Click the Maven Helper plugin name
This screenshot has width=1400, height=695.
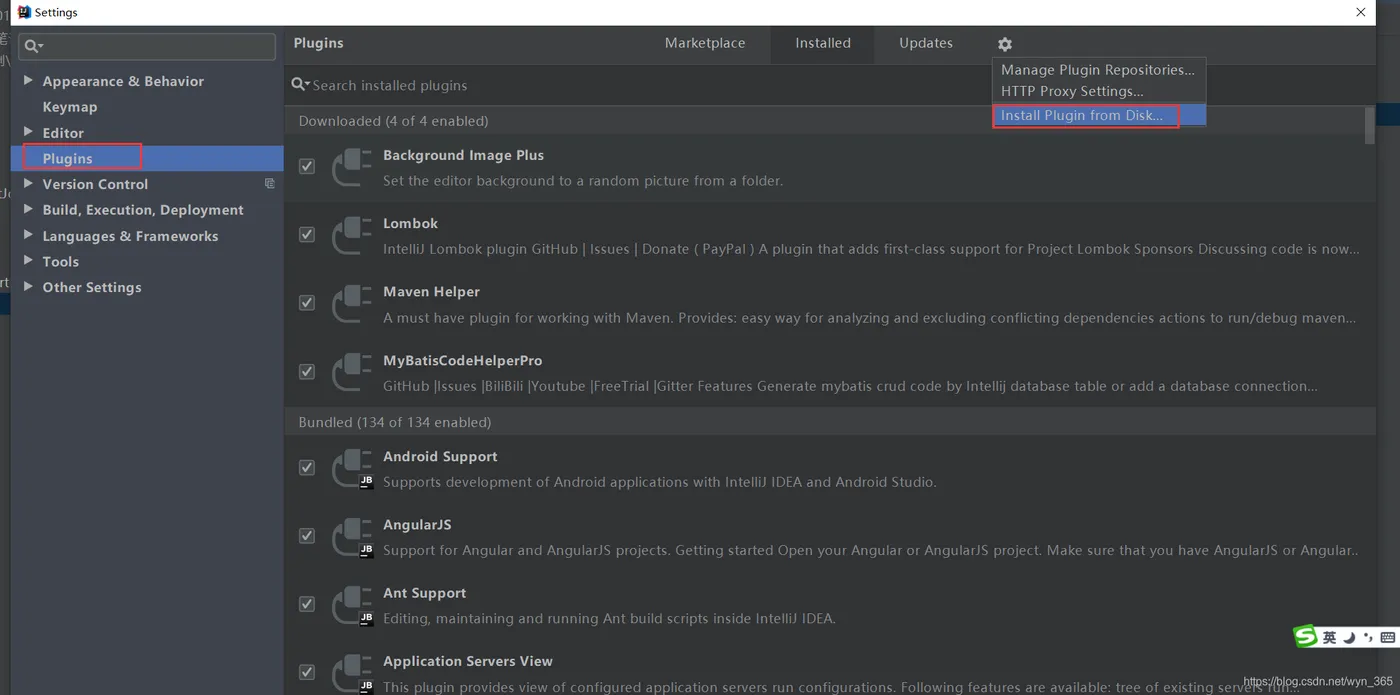(x=431, y=291)
